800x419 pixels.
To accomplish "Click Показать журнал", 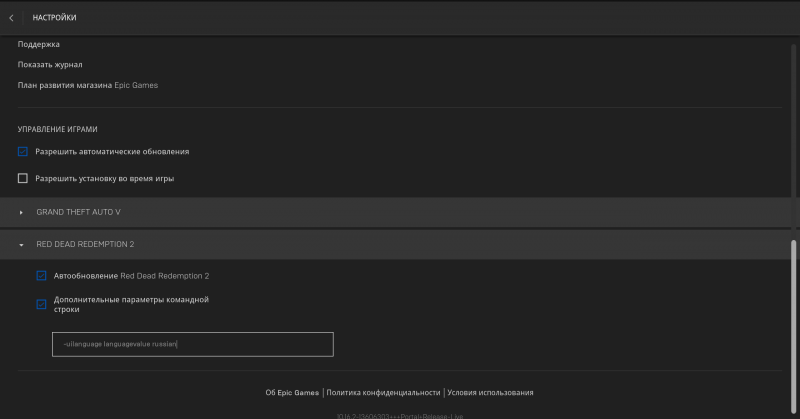I will point(50,65).
